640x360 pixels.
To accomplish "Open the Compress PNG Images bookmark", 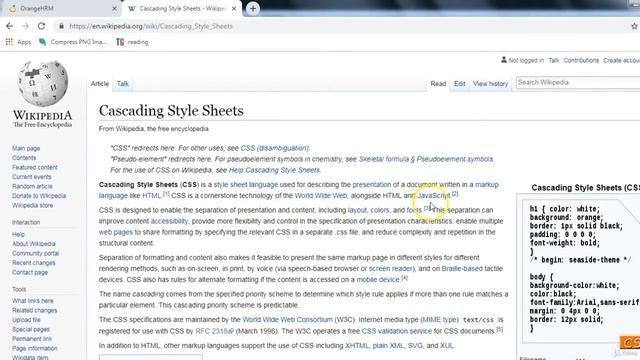I will point(73,42).
